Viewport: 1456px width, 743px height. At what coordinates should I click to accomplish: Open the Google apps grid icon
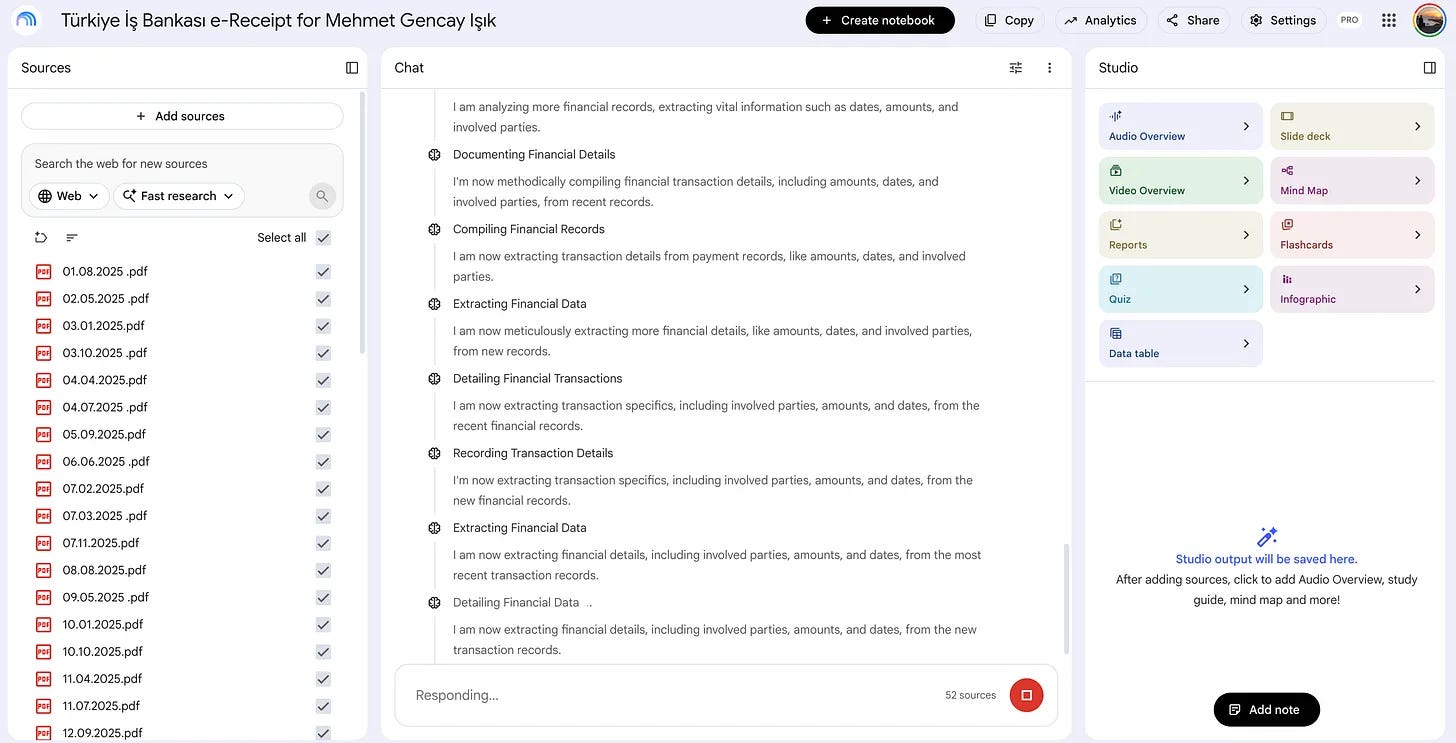pyautogui.click(x=1388, y=20)
